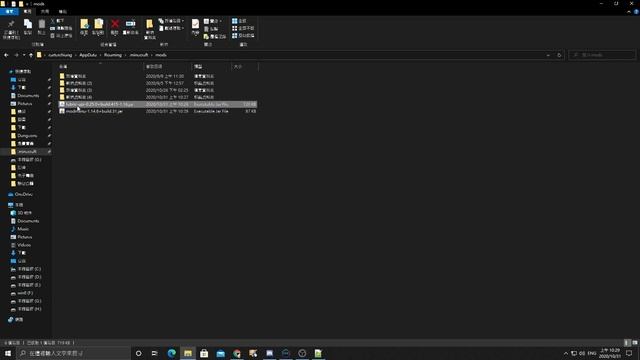This screenshot has height=360, width=640.
Task: Click the Copy button in the ribbon
Action: tap(27, 27)
